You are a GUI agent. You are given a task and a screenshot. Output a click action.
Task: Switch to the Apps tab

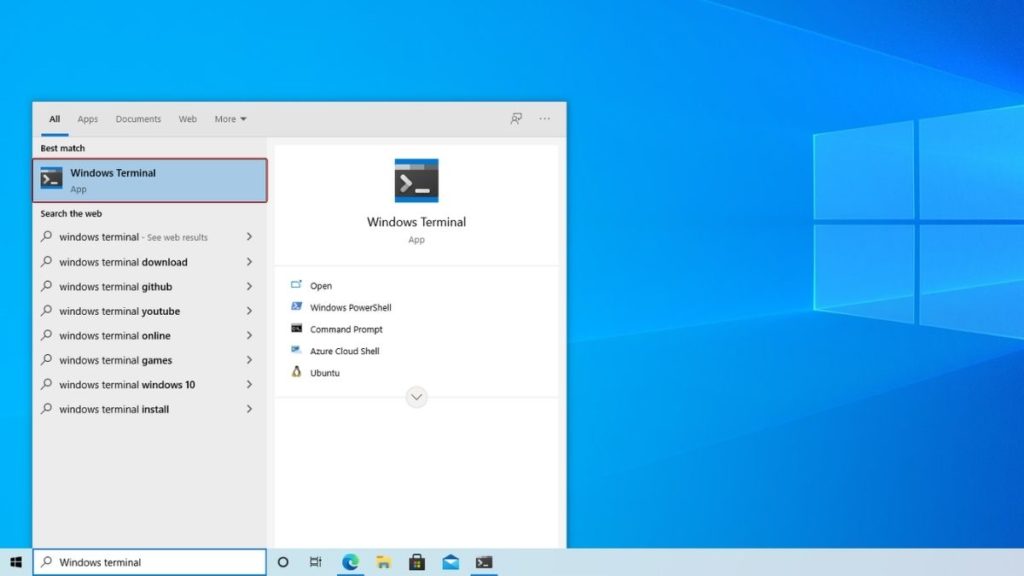pos(87,118)
